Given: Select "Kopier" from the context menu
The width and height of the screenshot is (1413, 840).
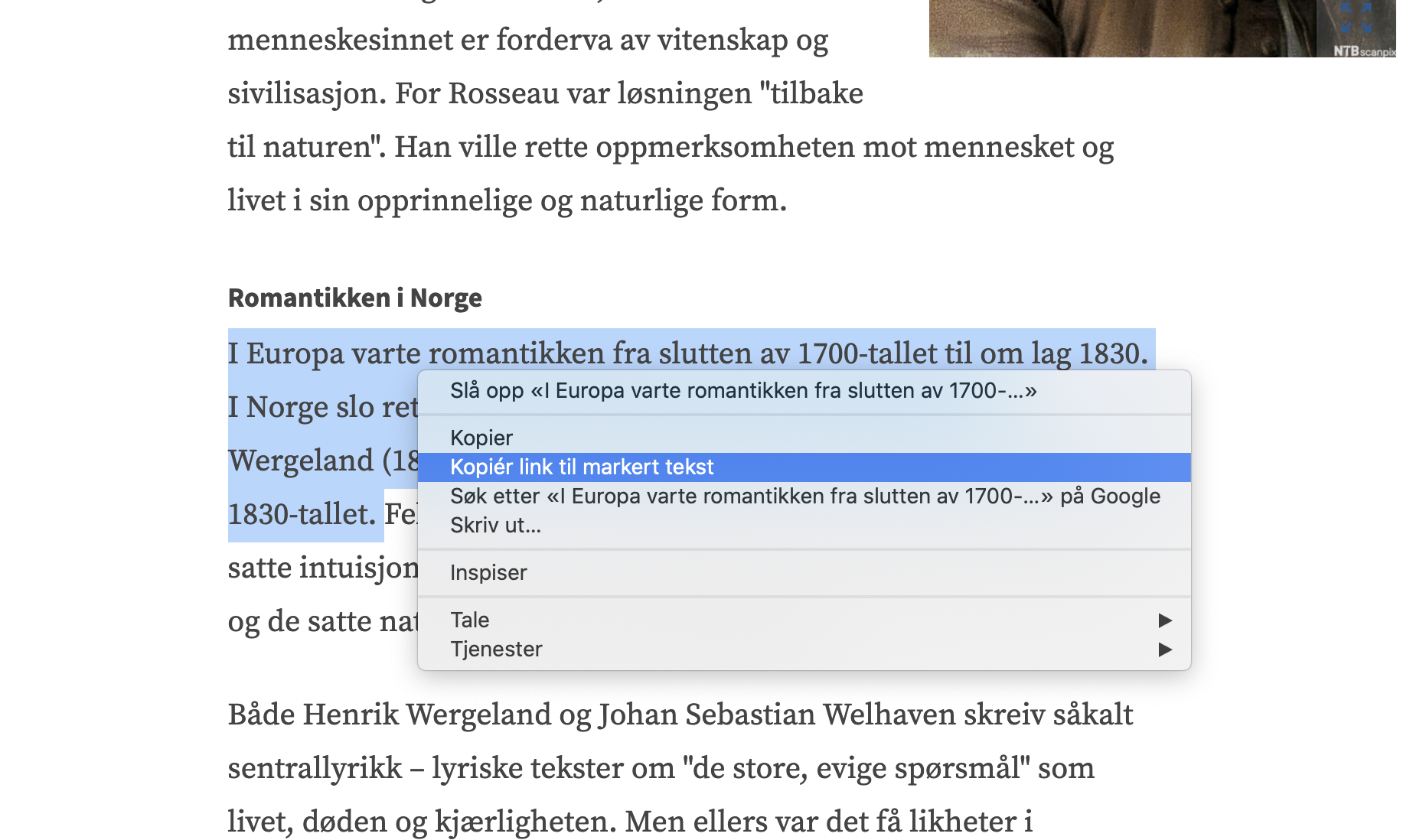Looking at the screenshot, I should (x=481, y=438).
